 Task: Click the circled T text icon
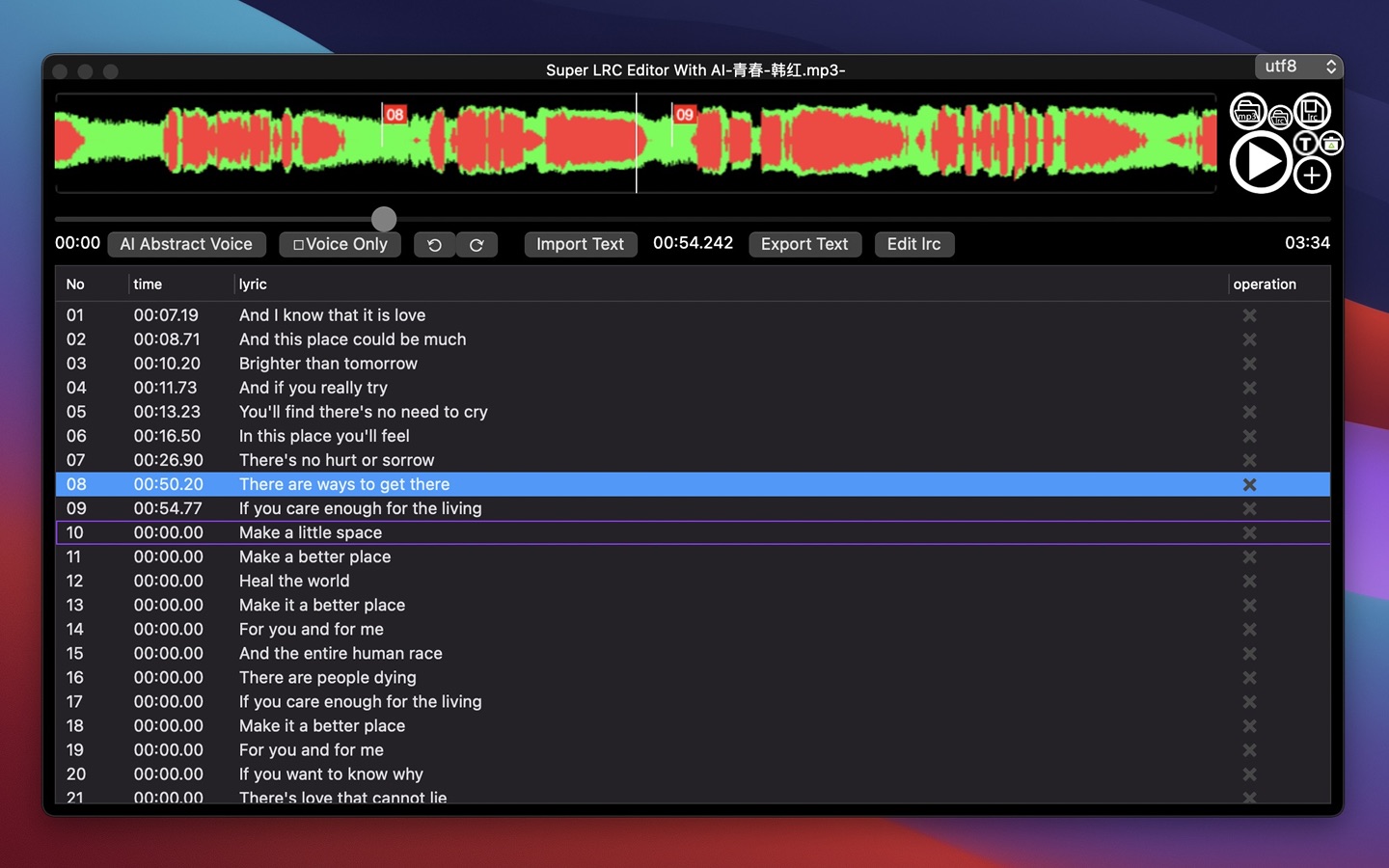tap(1305, 144)
